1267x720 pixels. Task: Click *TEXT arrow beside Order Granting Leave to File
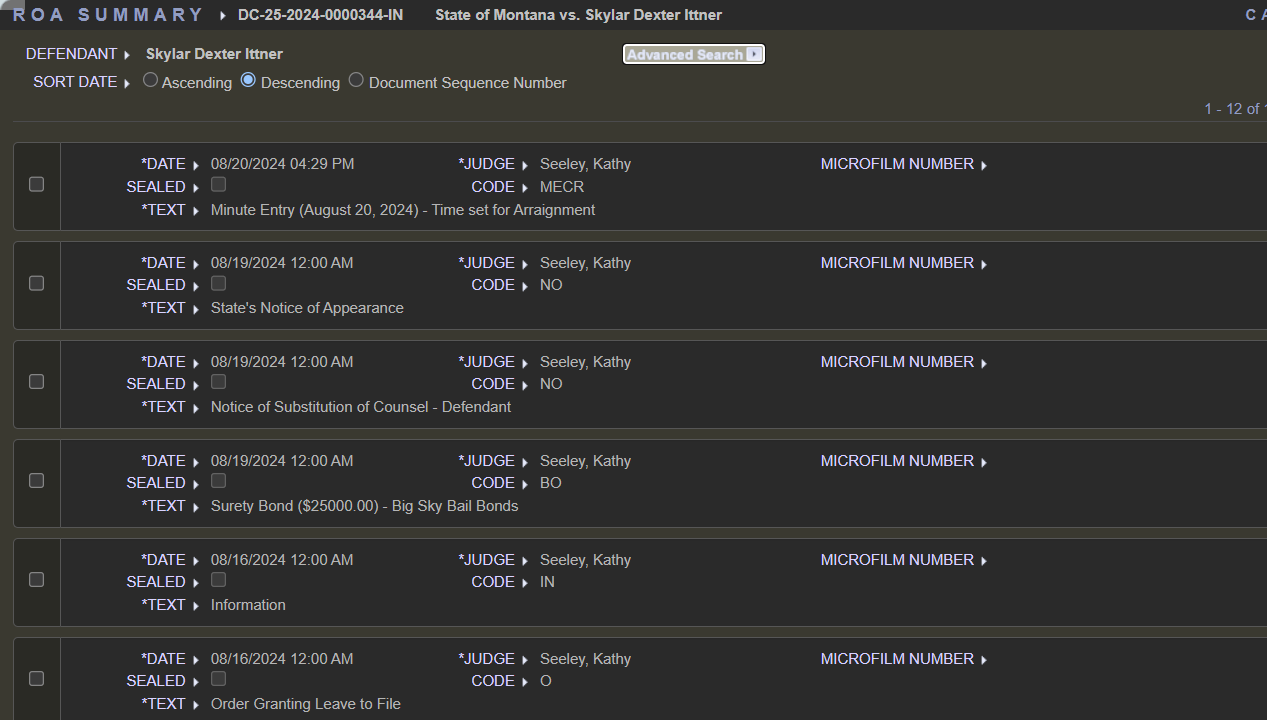pos(196,705)
